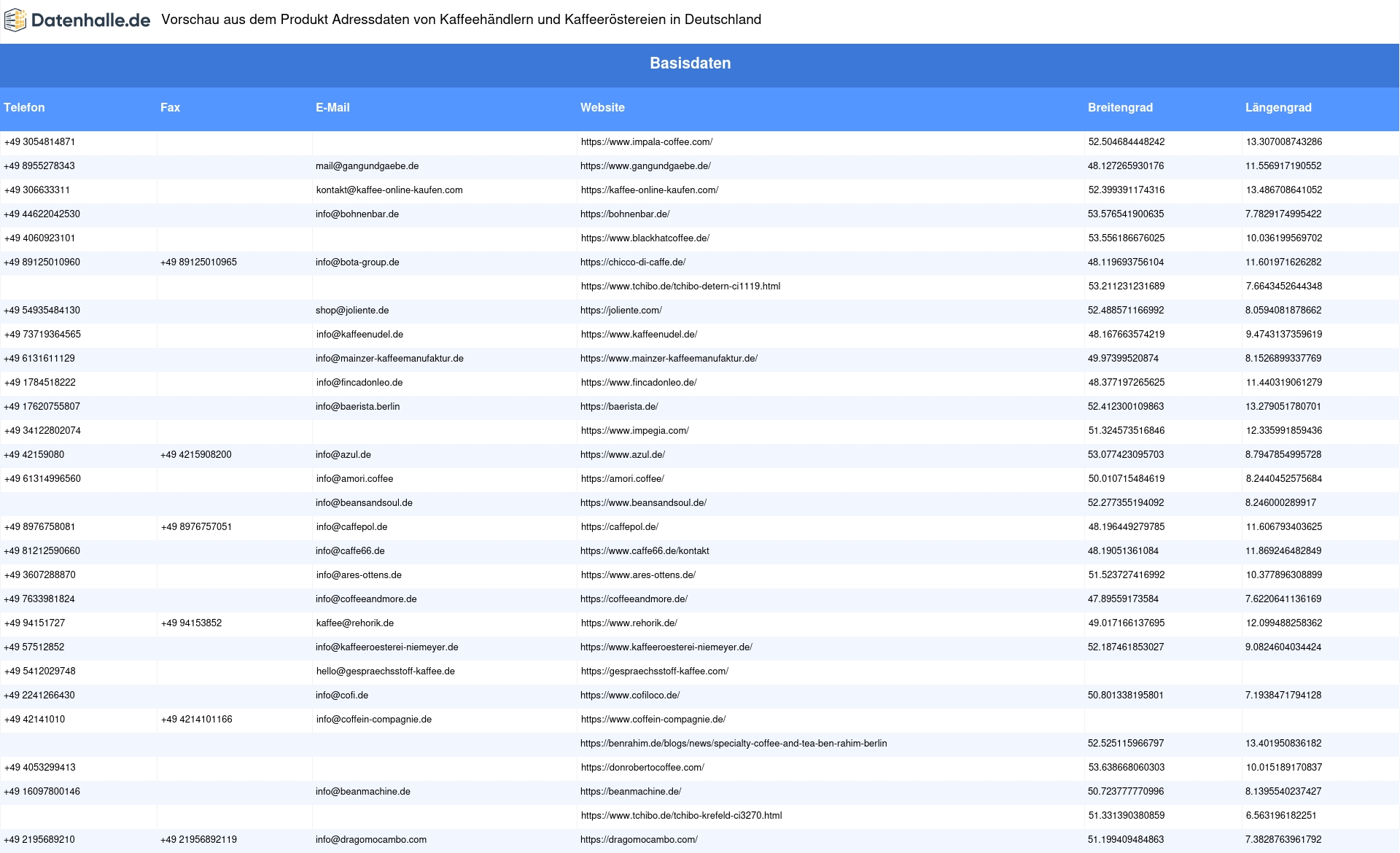Select longitude value 11.556917190552

coord(1283,166)
